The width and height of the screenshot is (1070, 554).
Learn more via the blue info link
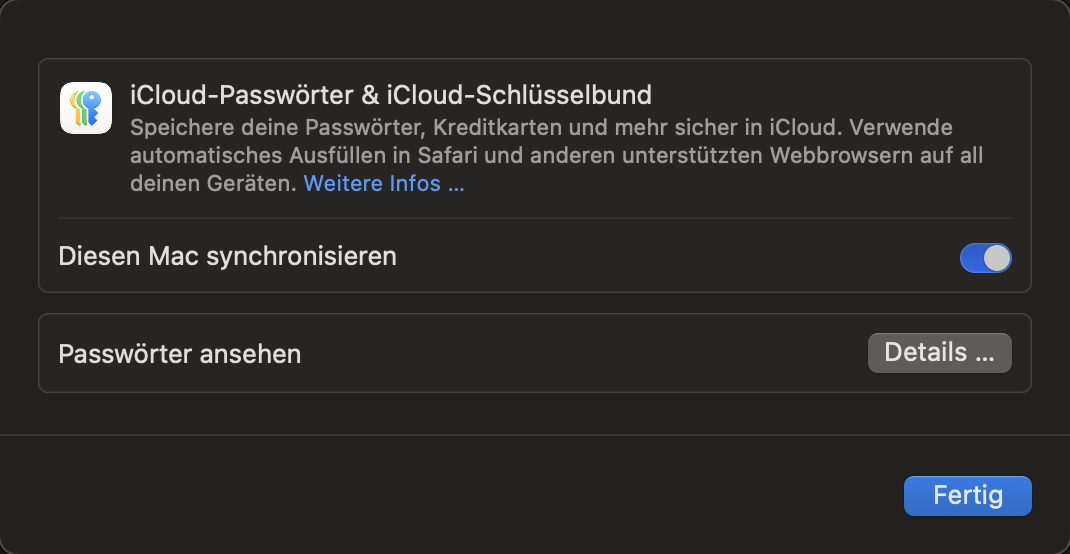384,184
